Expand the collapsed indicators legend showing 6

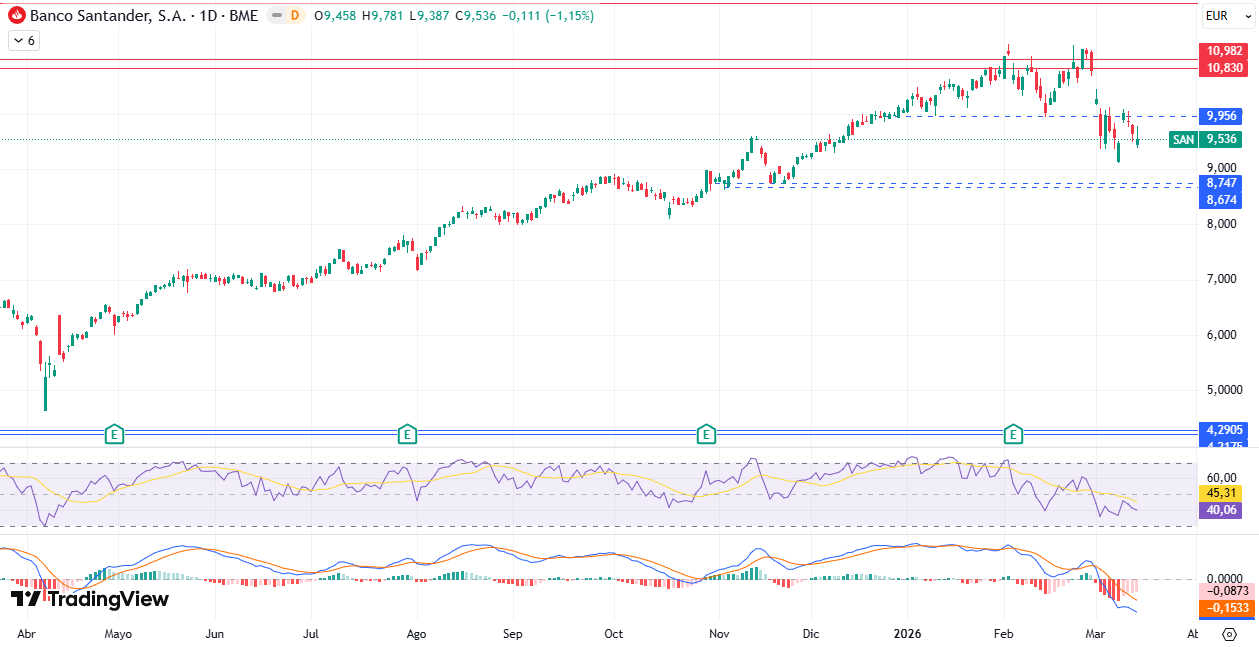(x=23, y=41)
